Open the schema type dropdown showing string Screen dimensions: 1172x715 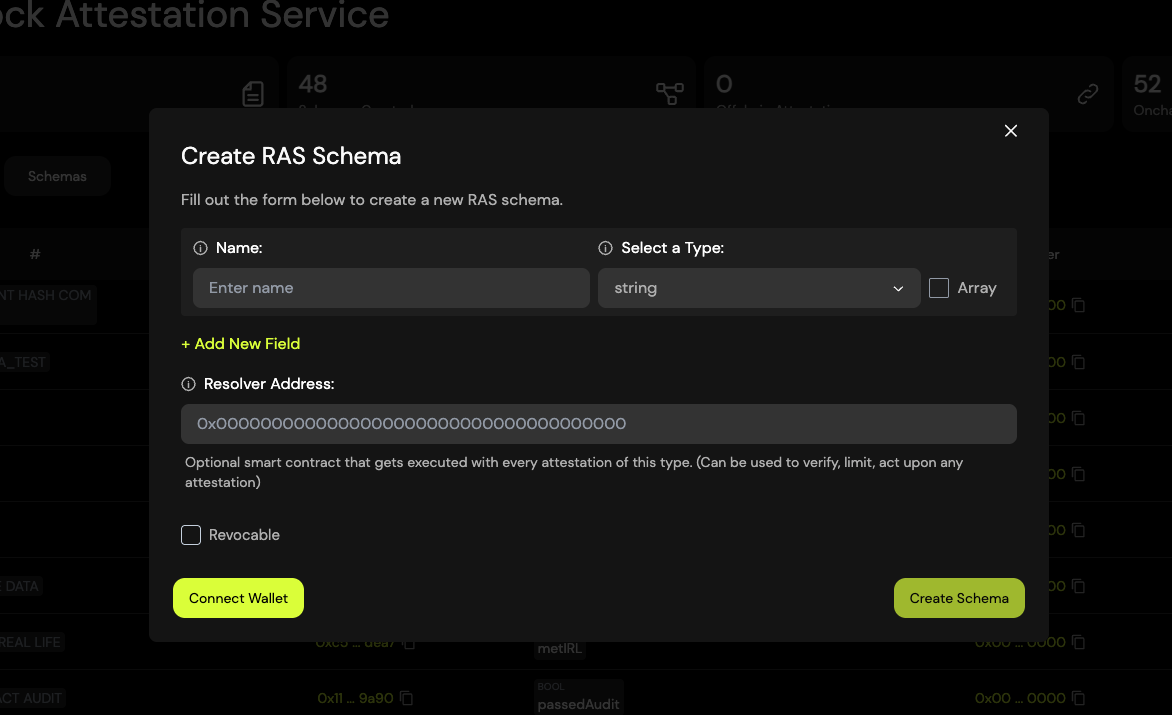[x=758, y=288]
